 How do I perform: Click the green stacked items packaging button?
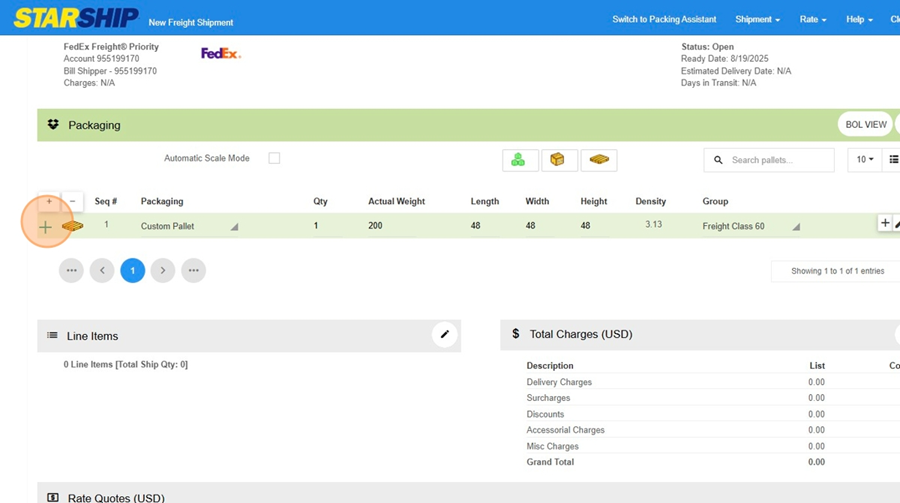518,160
